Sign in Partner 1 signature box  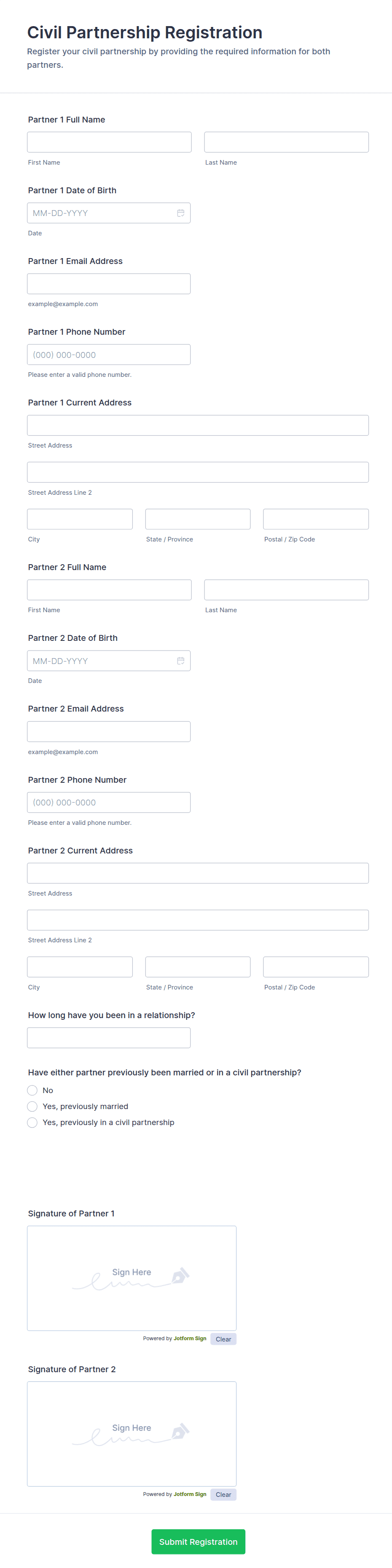tap(132, 1278)
